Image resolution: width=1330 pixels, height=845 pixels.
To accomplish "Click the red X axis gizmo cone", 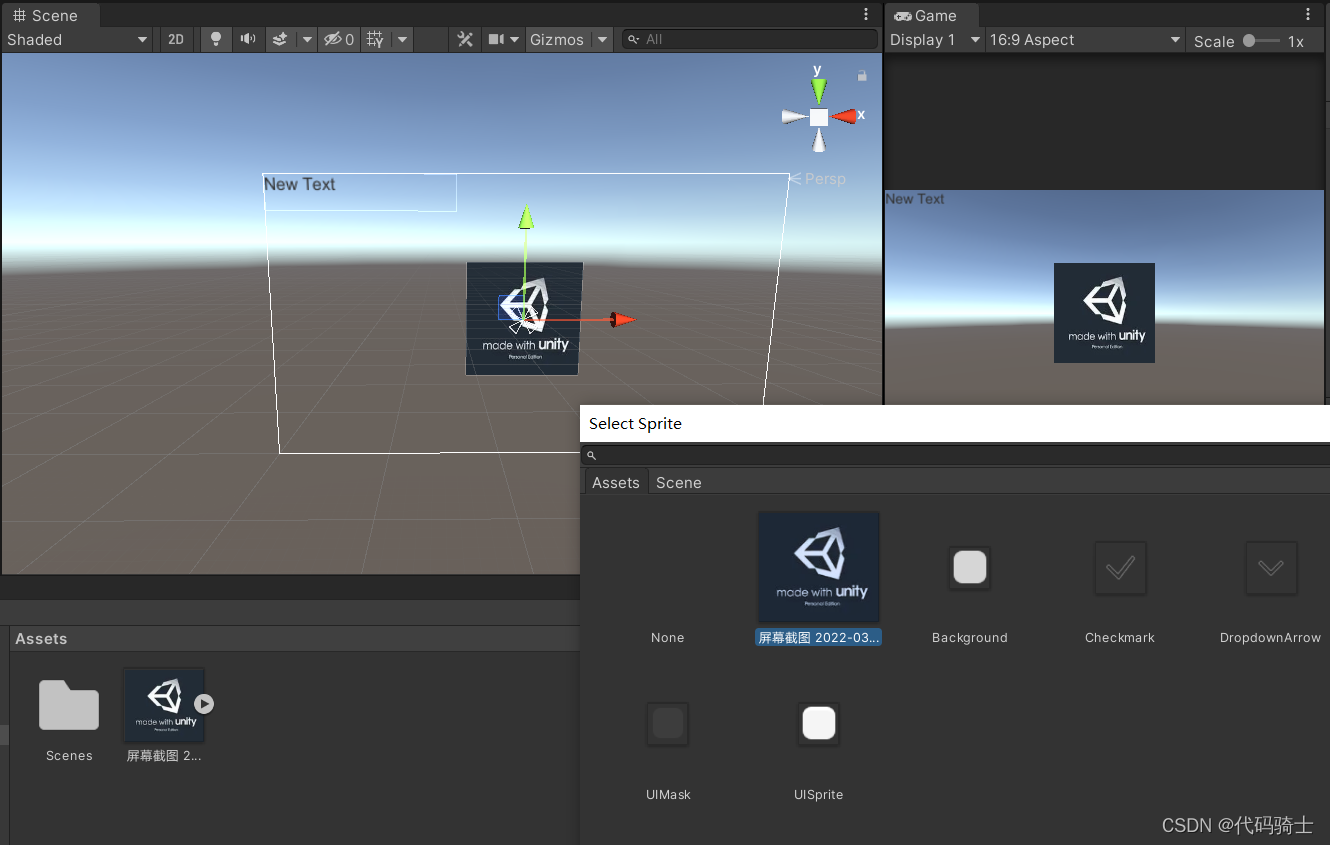I will (x=845, y=117).
